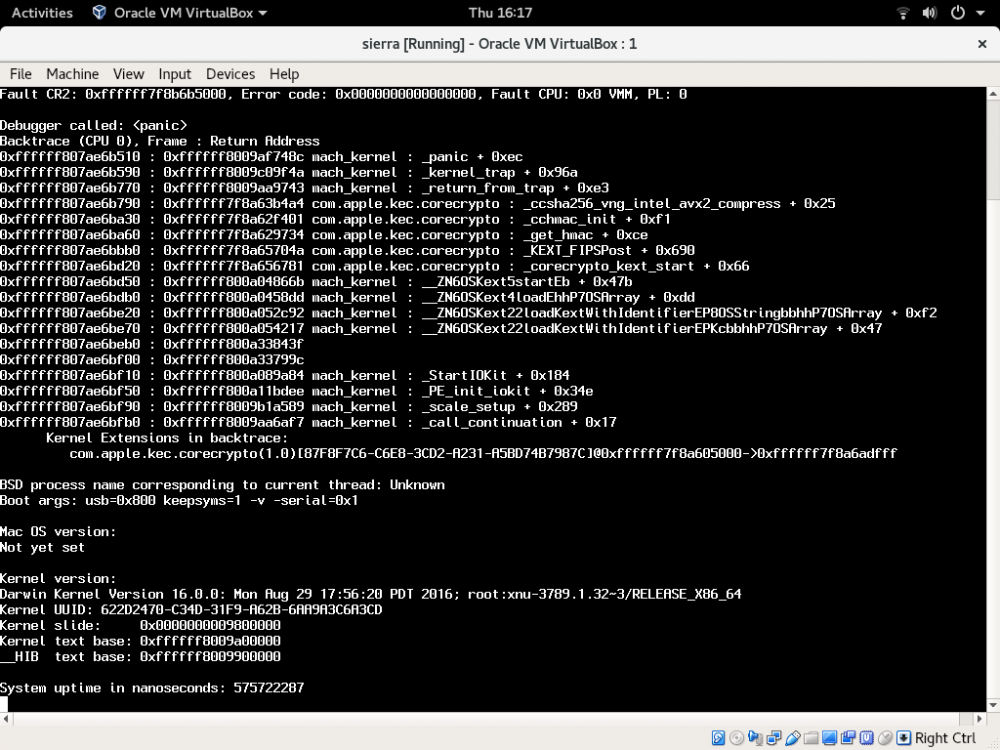Open GNOME Activities overview
The height and width of the screenshot is (750, 1000).
pyautogui.click(x=42, y=13)
